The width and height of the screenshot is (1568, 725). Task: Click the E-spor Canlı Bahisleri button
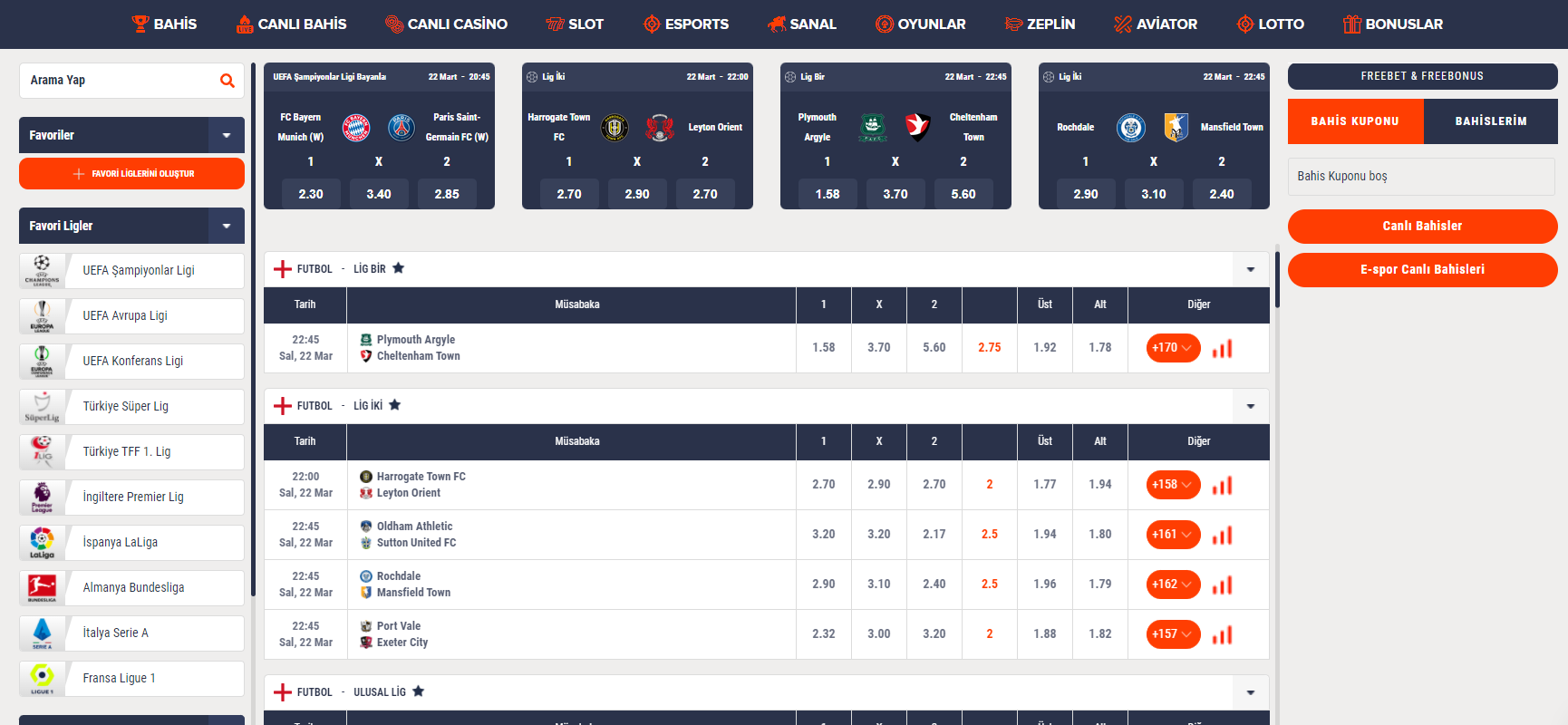click(1422, 270)
